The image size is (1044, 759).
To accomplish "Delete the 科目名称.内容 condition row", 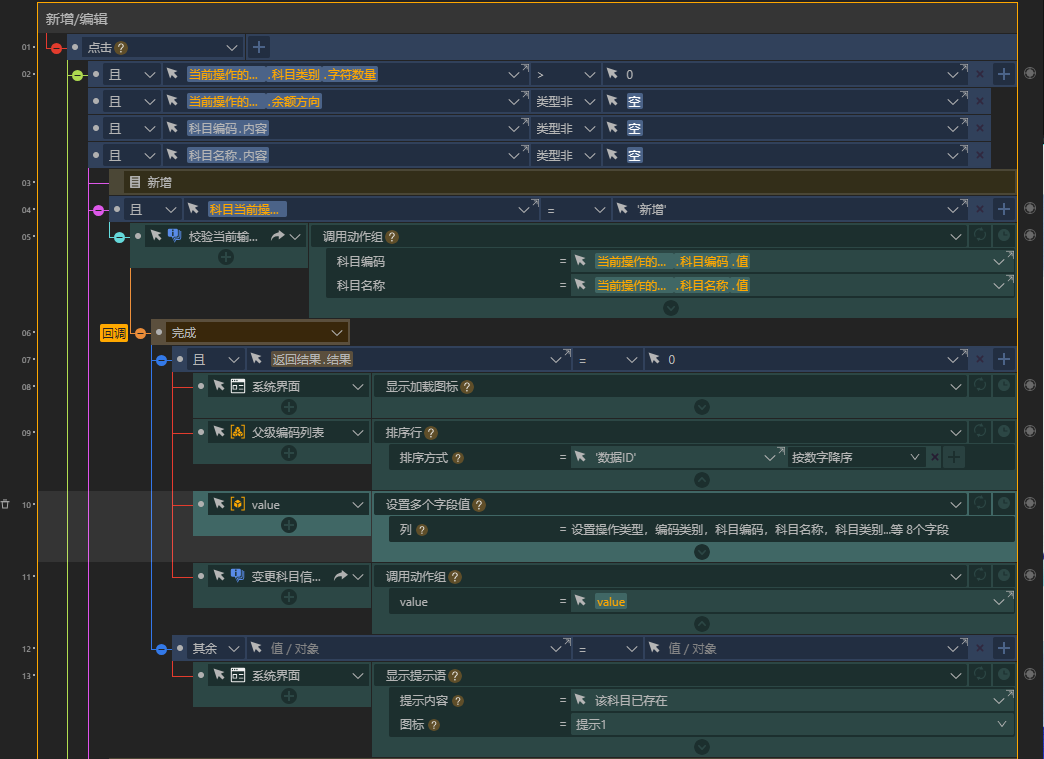I will tap(979, 155).
